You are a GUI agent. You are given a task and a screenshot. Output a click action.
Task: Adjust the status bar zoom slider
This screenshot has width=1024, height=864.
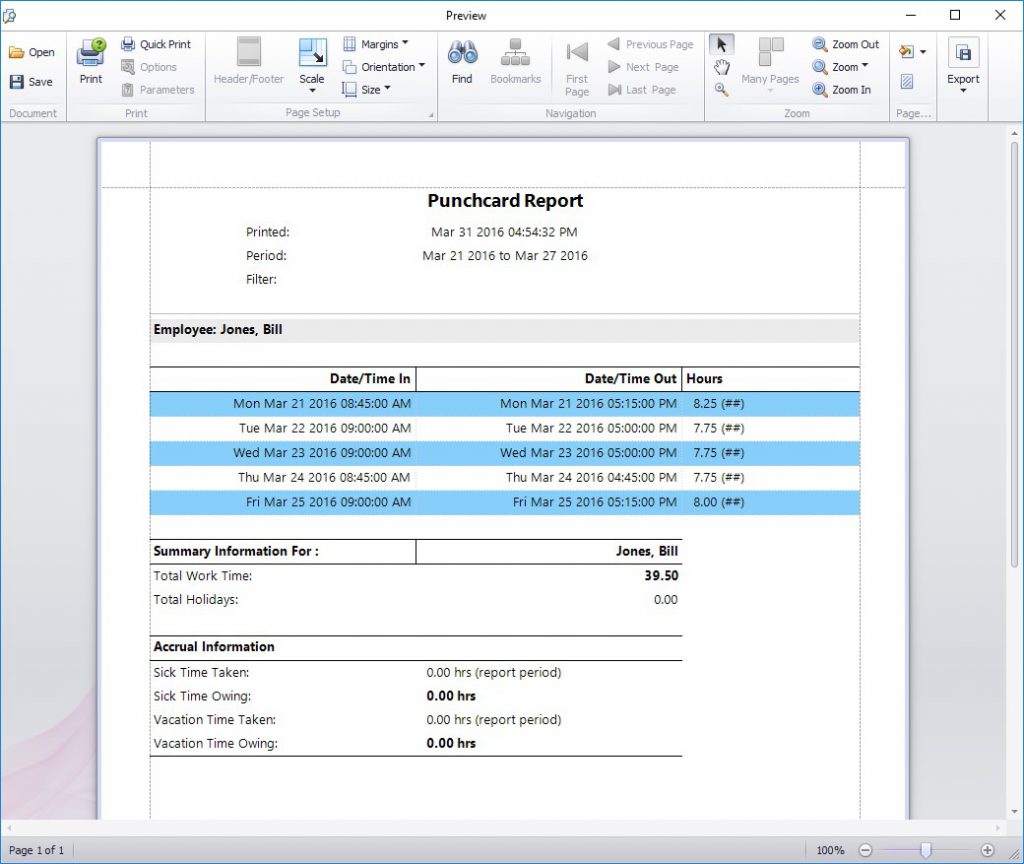click(x=925, y=850)
